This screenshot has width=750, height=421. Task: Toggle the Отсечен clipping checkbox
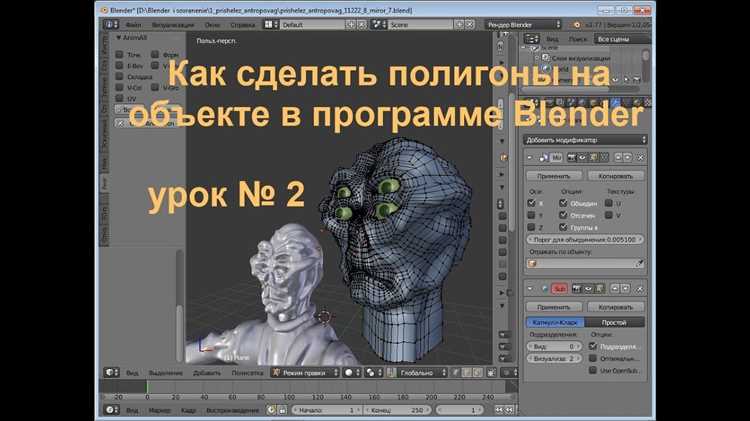coord(563,215)
